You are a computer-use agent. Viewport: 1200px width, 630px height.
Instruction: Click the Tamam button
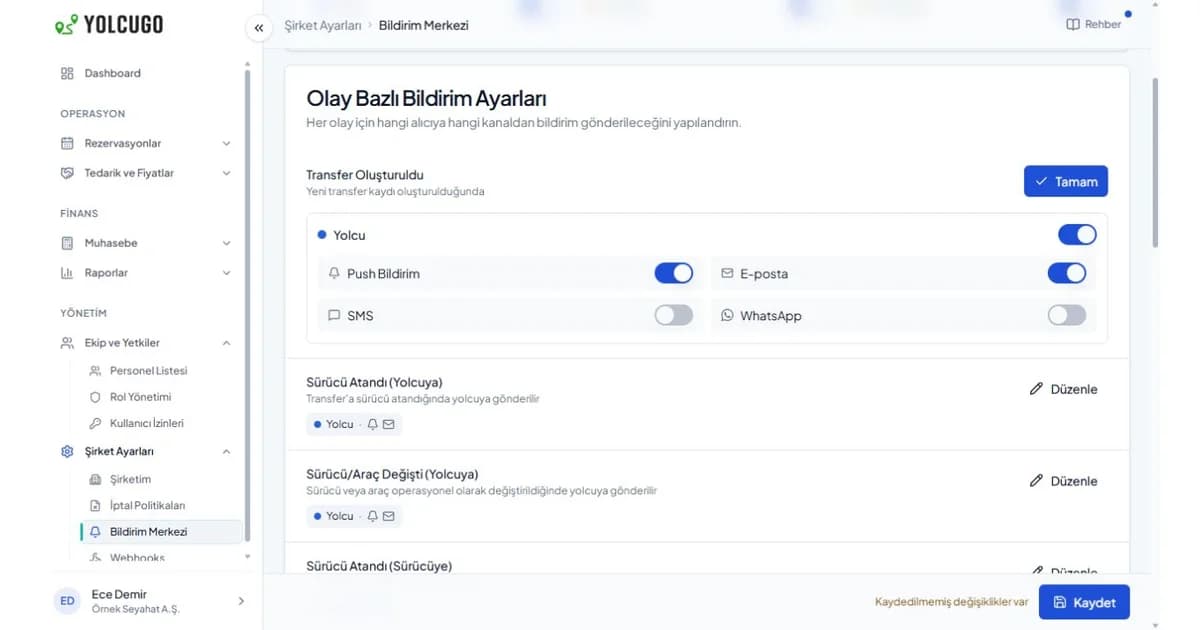click(x=1066, y=181)
